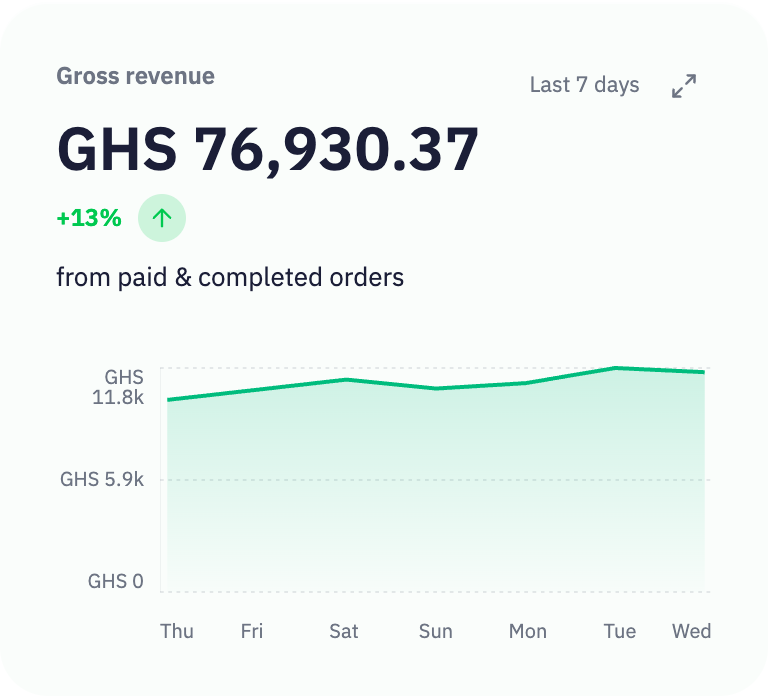The image size is (768, 696).
Task: Click the GHS 5.9k axis label
Action: [x=102, y=479]
